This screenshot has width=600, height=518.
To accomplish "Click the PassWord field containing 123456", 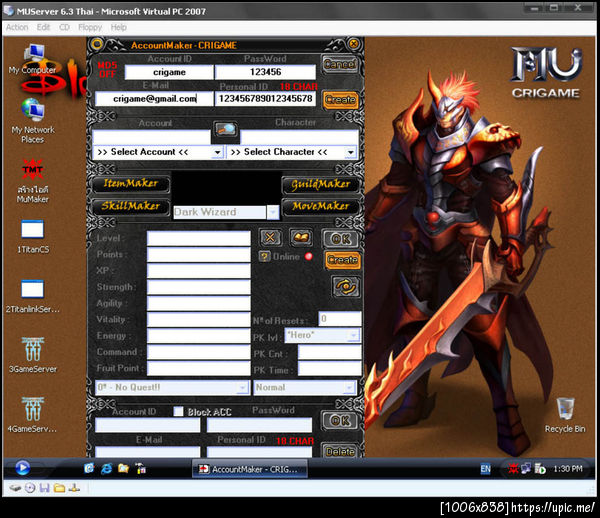I will click(266, 72).
